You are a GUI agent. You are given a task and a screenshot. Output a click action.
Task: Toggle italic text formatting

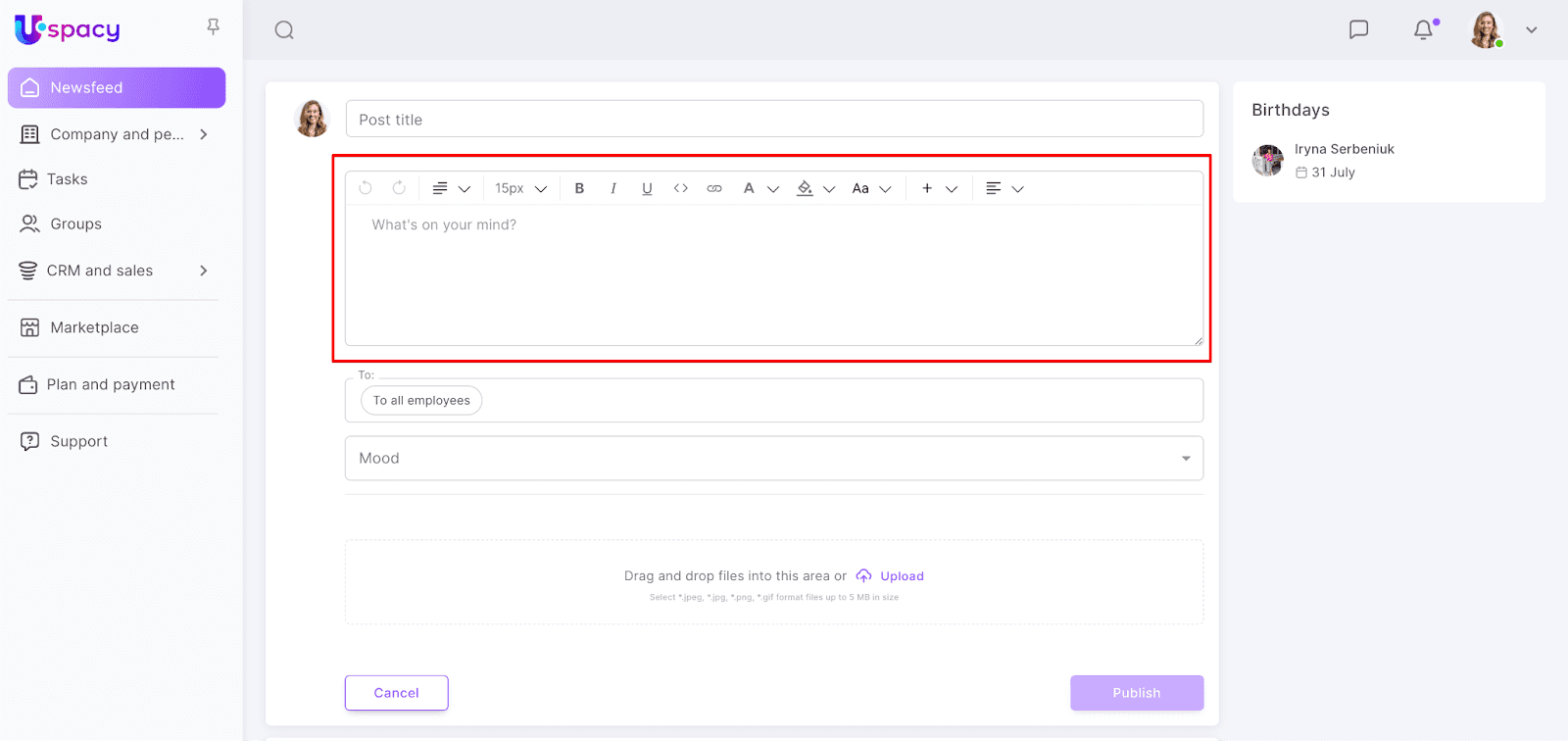tap(613, 188)
